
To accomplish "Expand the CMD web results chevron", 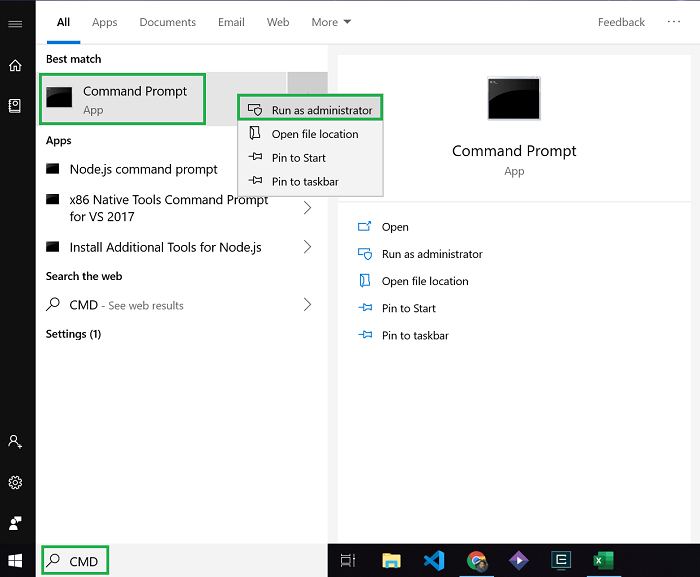I will tap(307, 305).
